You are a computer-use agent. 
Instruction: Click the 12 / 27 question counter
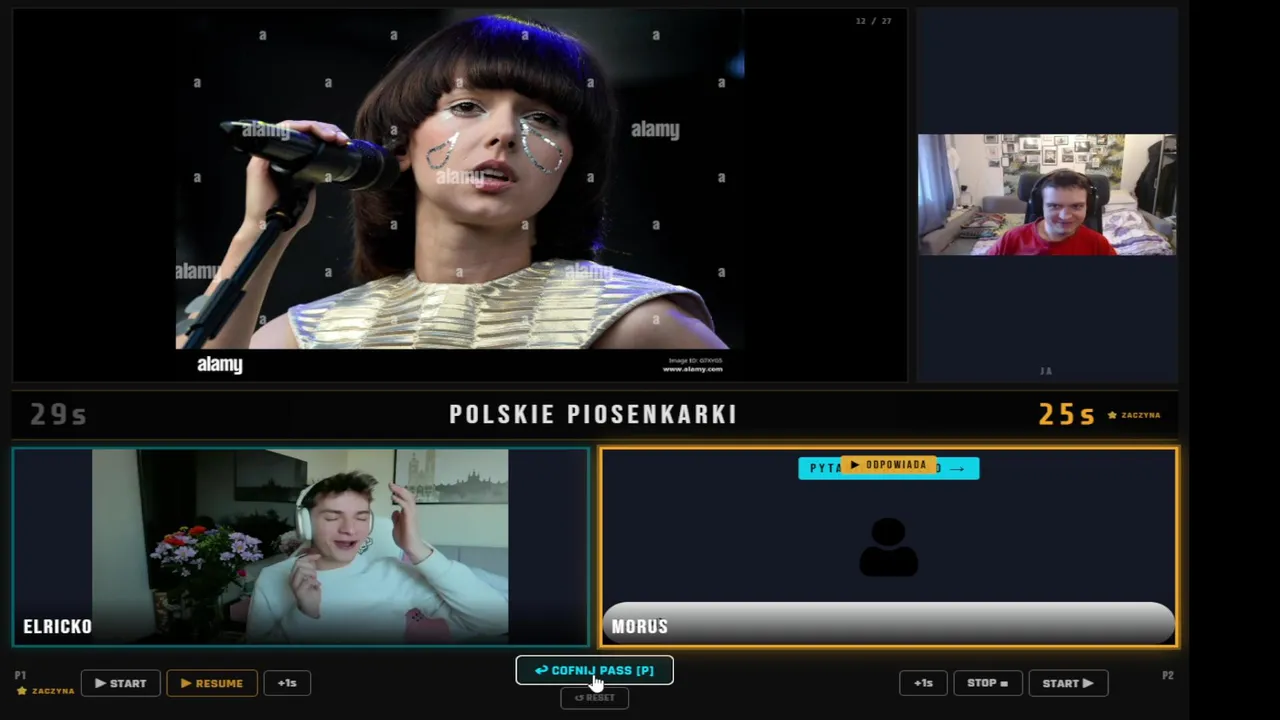point(873,21)
